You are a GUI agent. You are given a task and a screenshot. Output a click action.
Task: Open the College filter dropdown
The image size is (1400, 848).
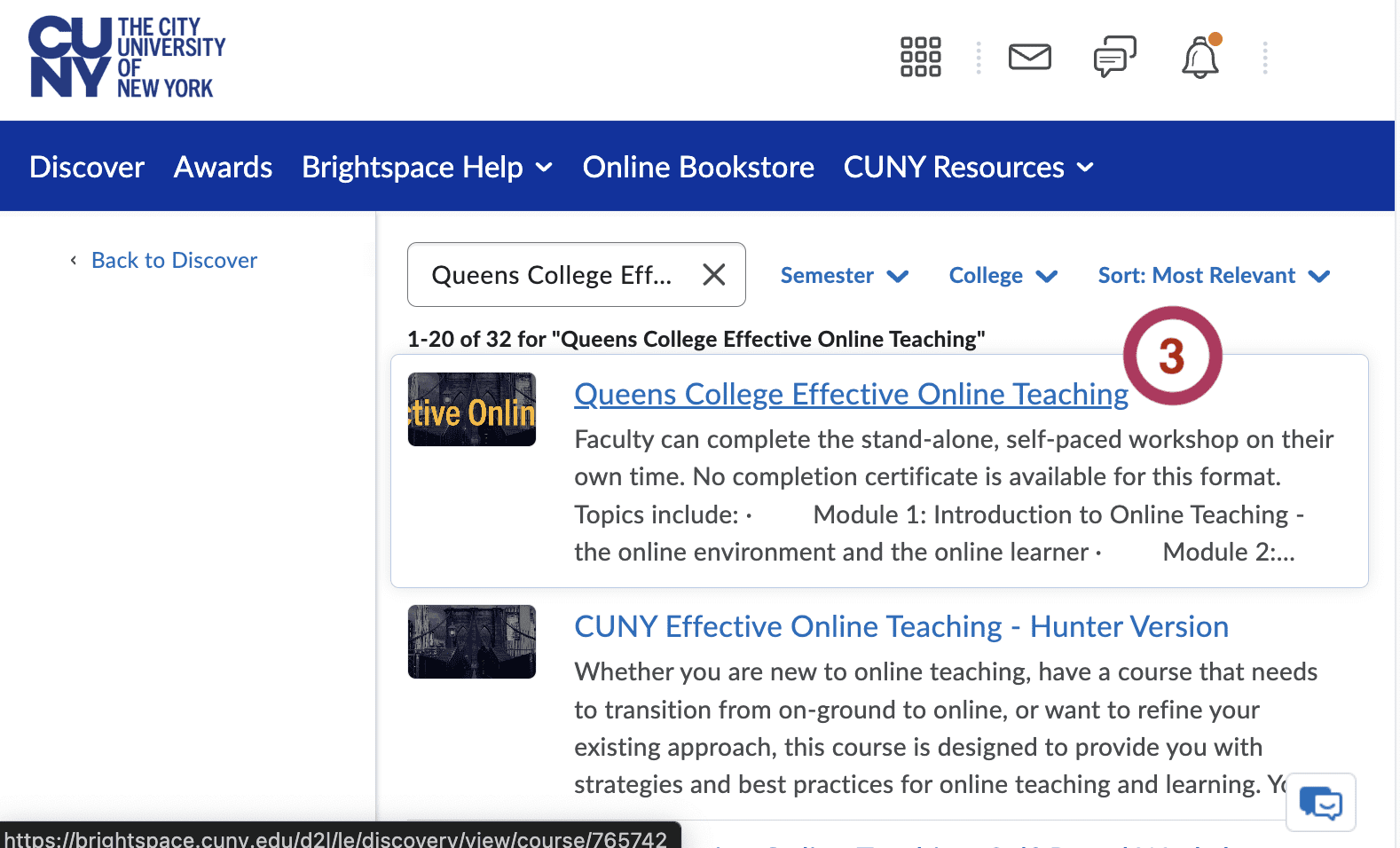(1003, 276)
